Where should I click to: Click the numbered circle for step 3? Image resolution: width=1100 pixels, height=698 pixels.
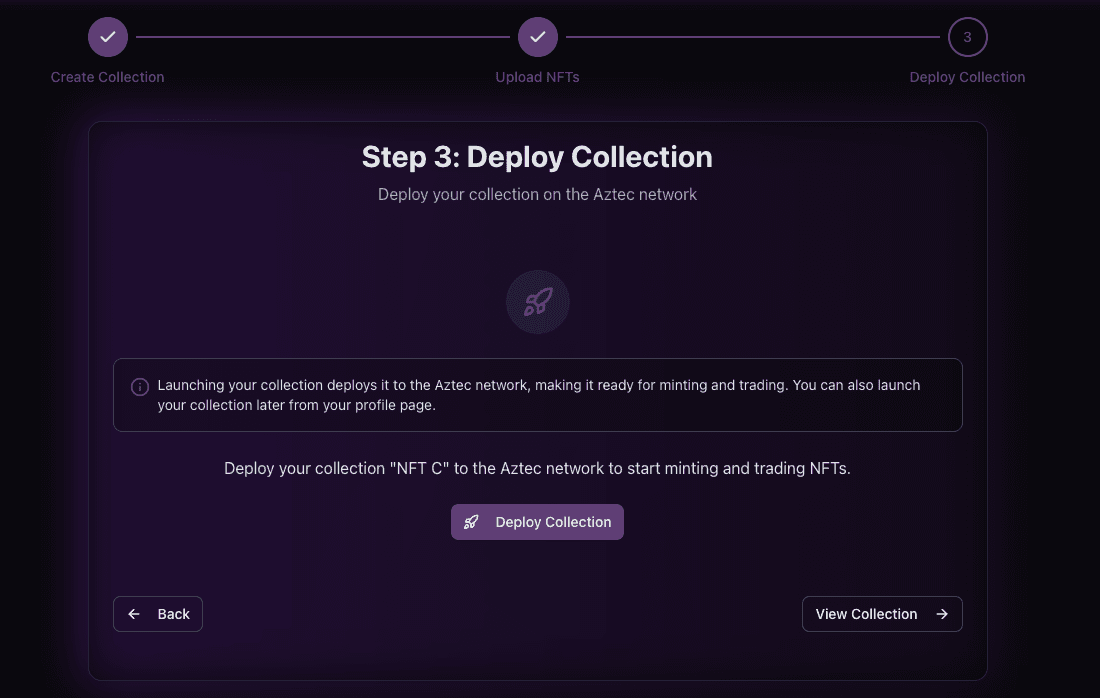967,36
